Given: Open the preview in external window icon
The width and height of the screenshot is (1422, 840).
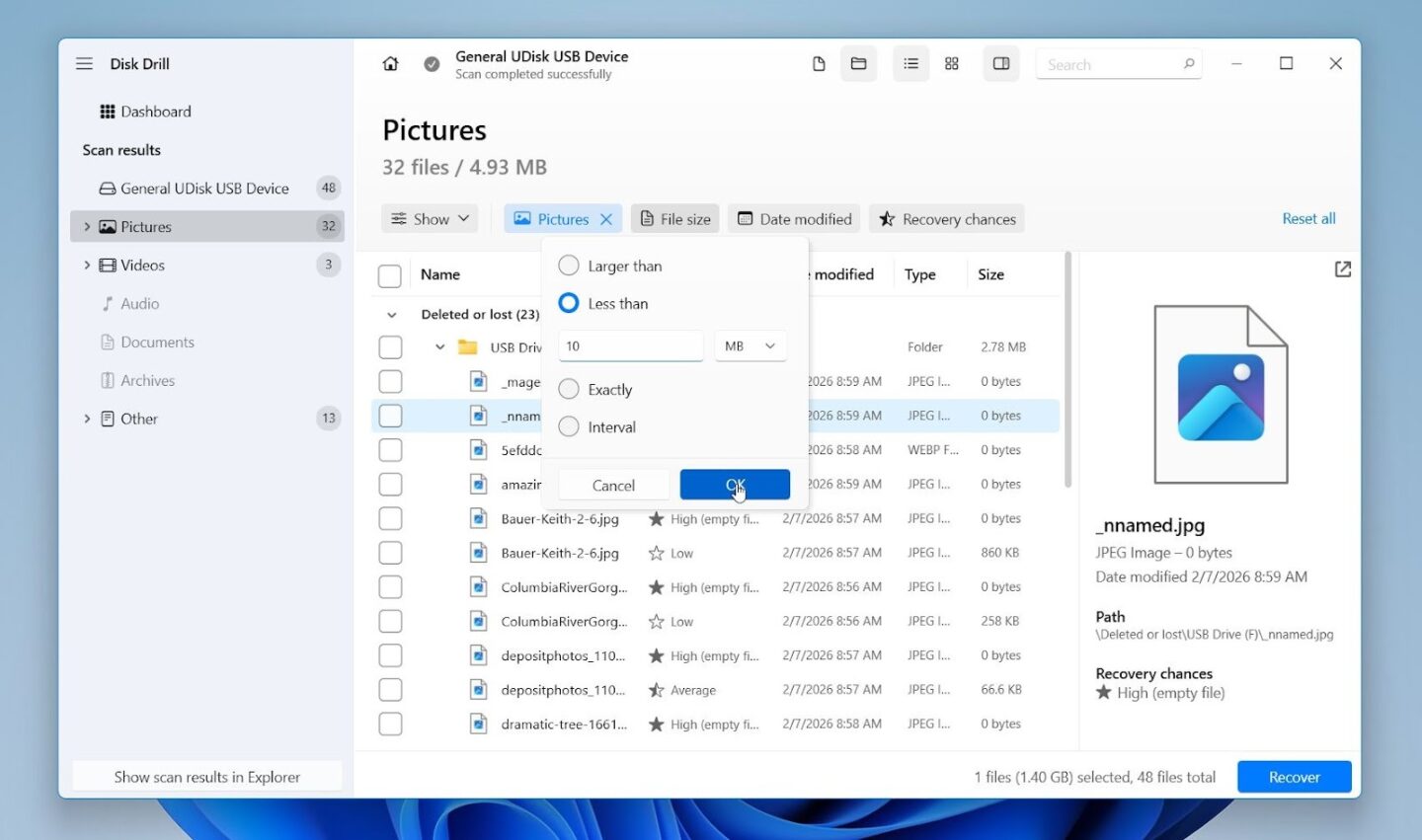Looking at the screenshot, I should click(1342, 269).
